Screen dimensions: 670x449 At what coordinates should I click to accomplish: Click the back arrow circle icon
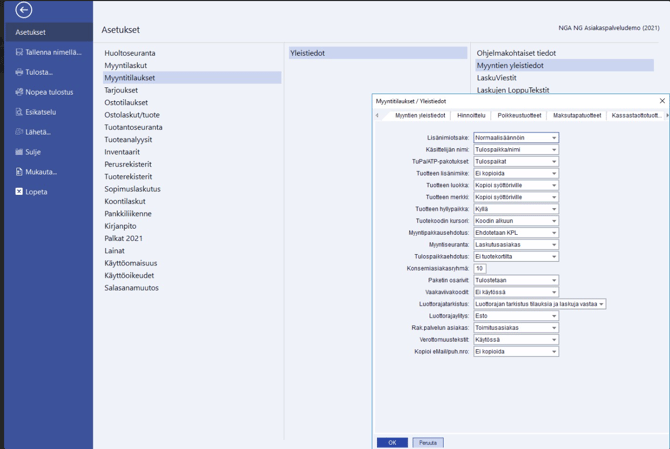coord(24,10)
